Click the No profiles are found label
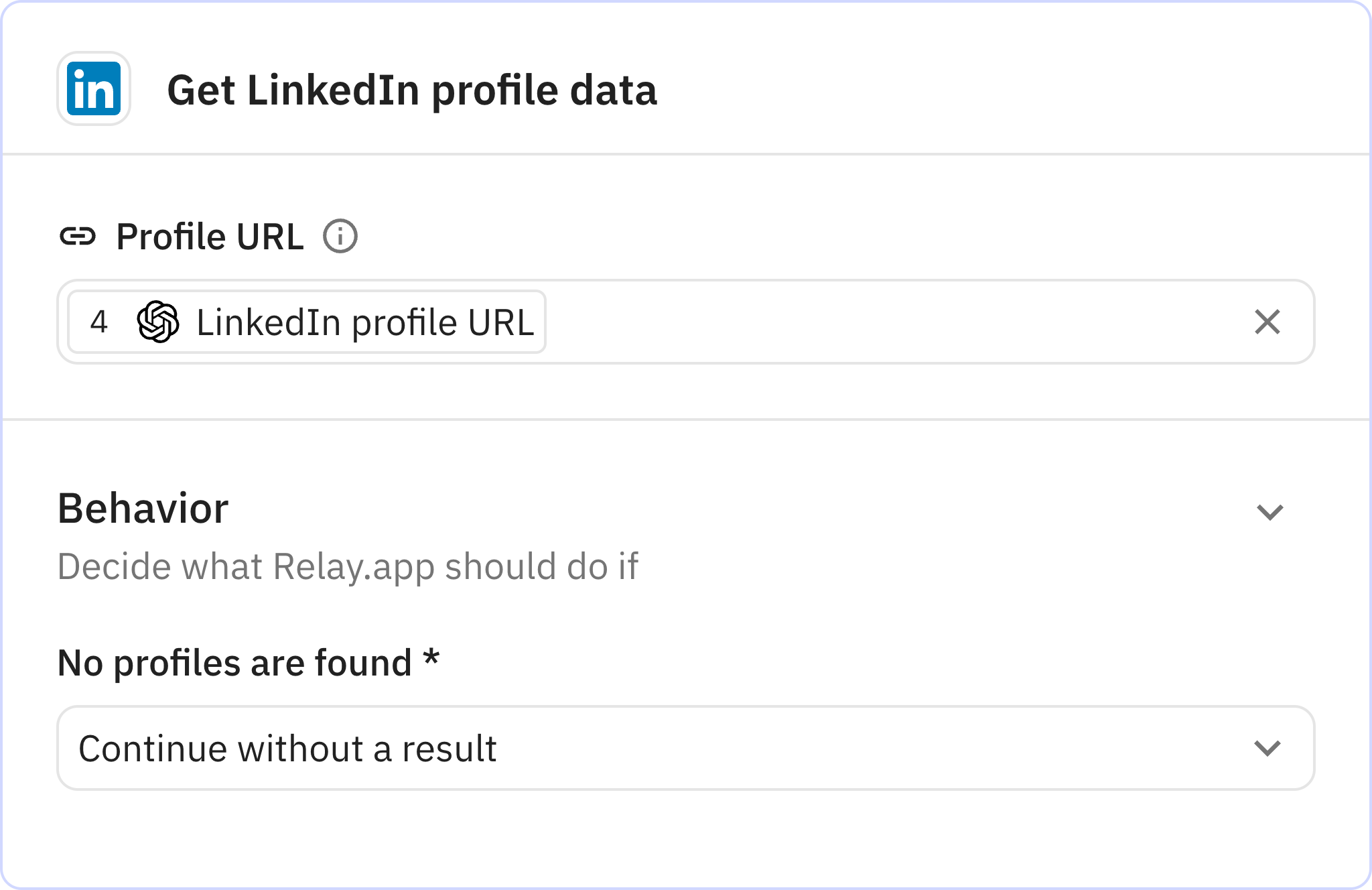 coord(248,662)
